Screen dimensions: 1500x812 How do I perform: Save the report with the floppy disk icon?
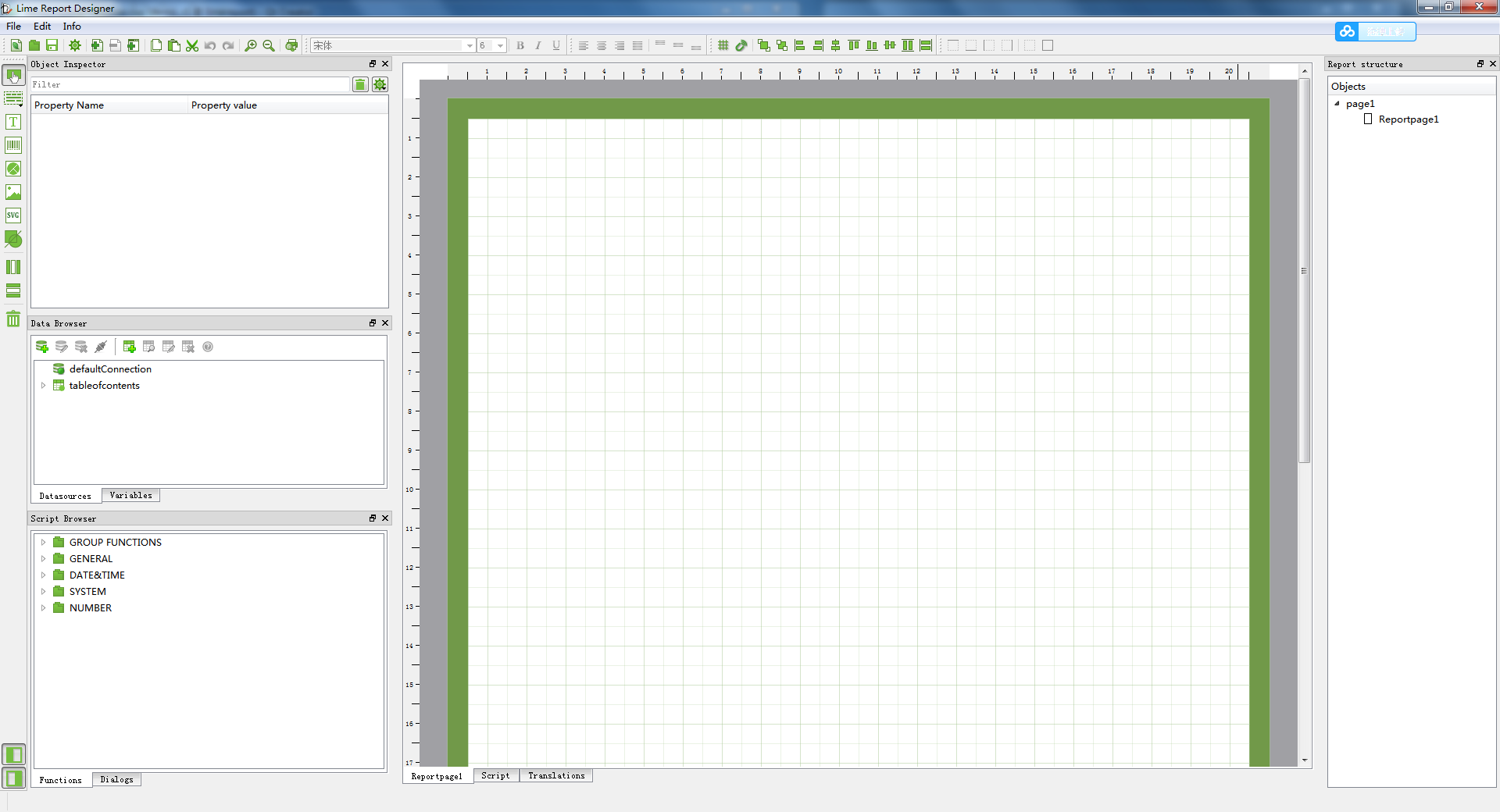click(52, 45)
